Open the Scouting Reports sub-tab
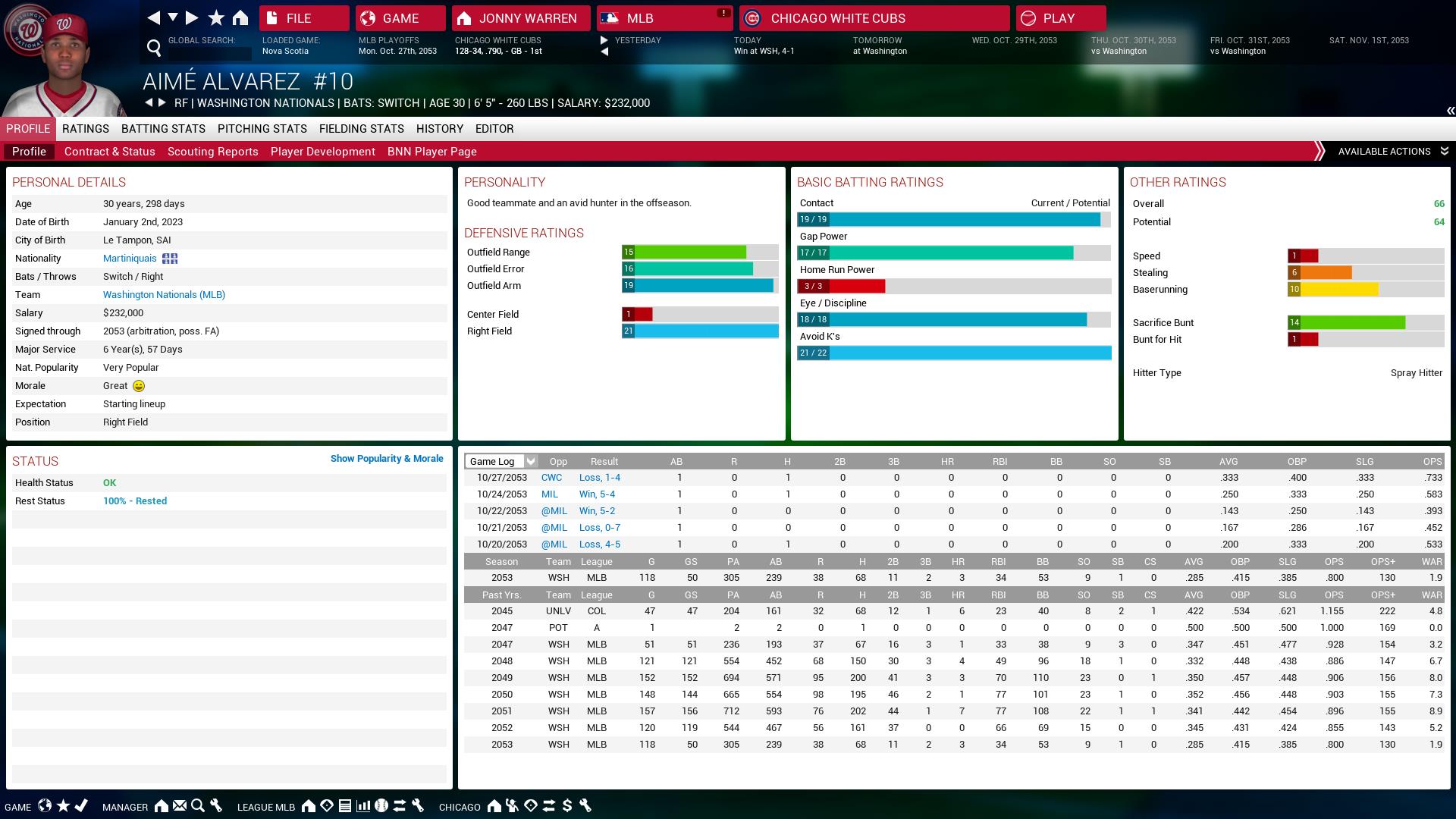The width and height of the screenshot is (1456, 819). (212, 152)
